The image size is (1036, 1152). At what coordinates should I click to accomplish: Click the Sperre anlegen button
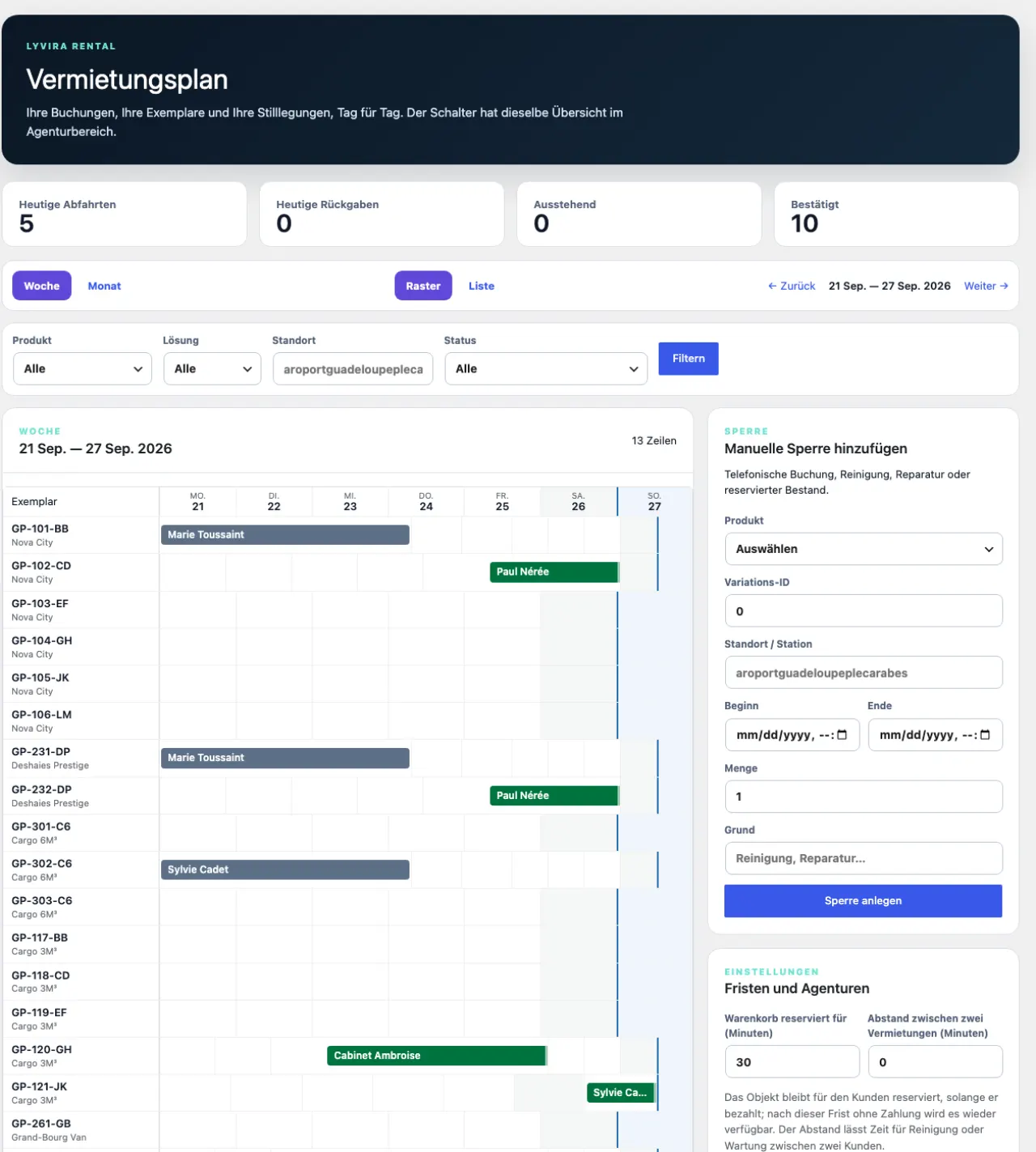pos(864,901)
